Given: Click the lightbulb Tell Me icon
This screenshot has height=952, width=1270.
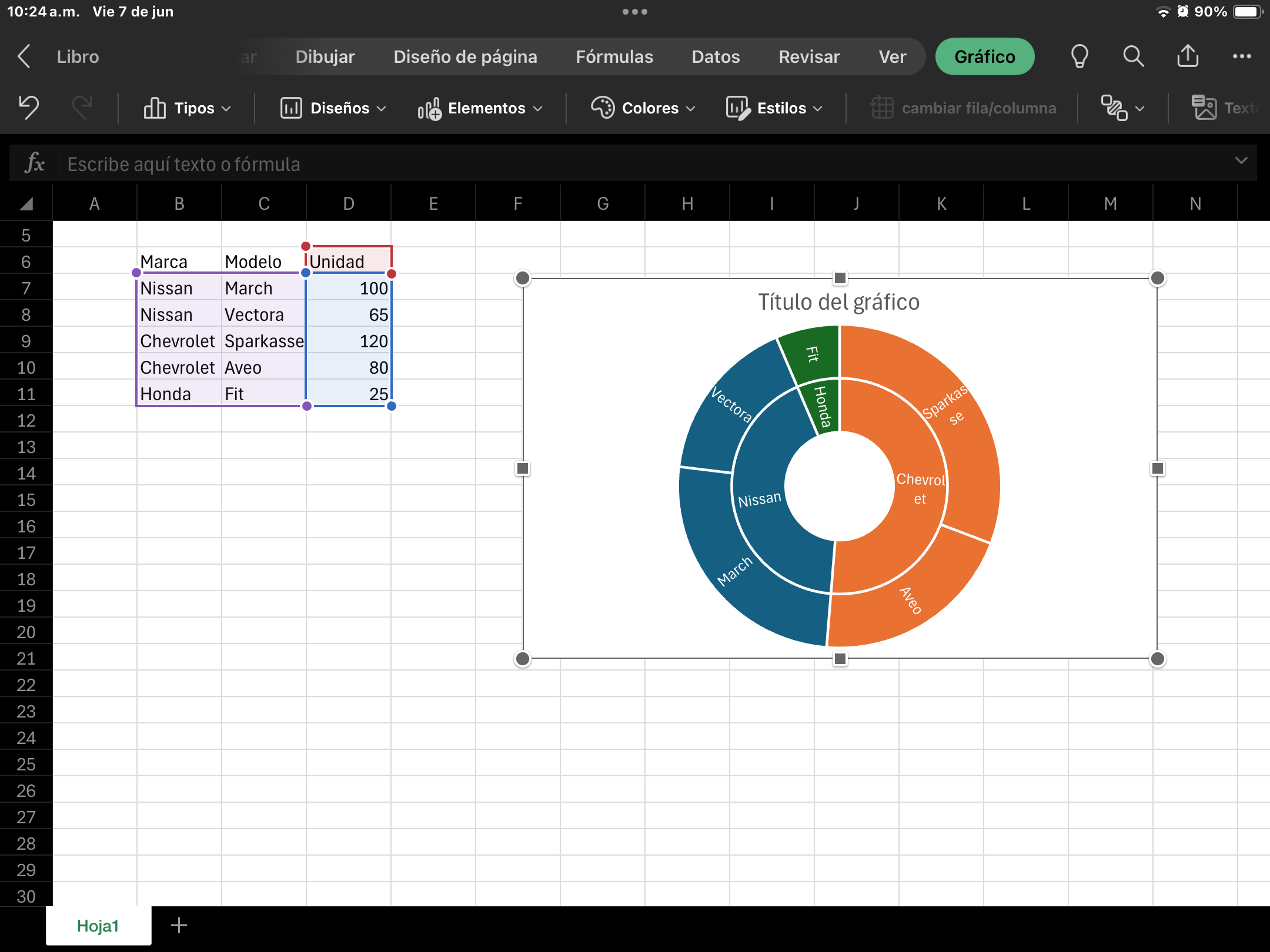Looking at the screenshot, I should pyautogui.click(x=1079, y=56).
